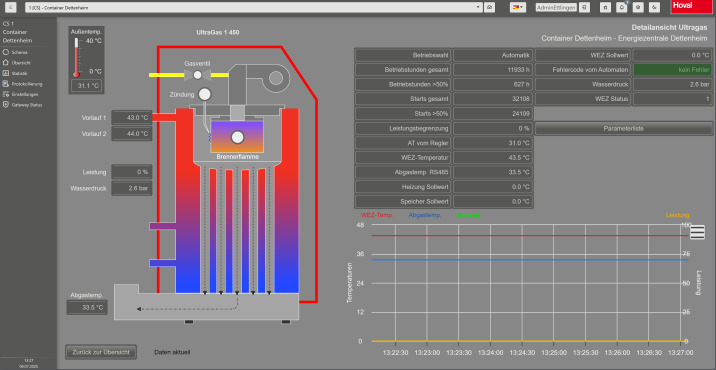Click the WEZ Status value 1
The image size is (716, 370).
pyautogui.click(x=672, y=99)
